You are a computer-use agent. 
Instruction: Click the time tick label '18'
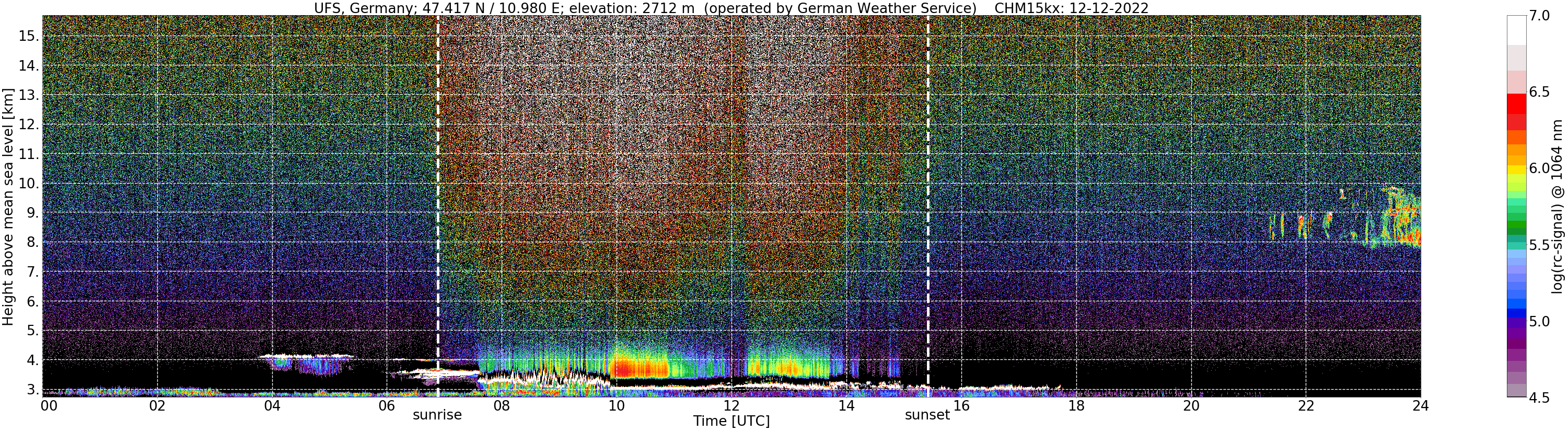click(x=1076, y=405)
